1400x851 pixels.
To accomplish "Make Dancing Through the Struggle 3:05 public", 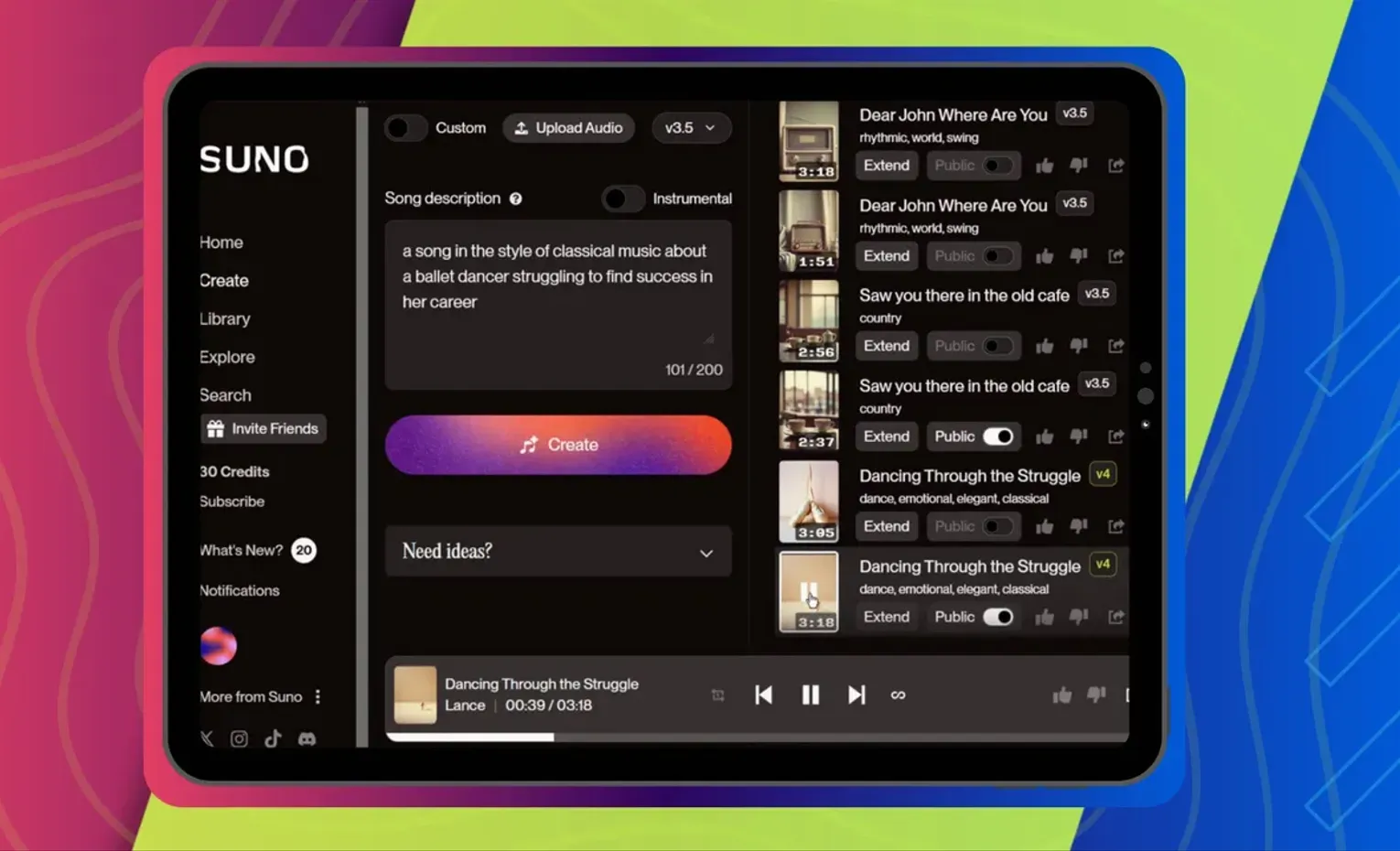I will pyautogui.click(x=997, y=526).
